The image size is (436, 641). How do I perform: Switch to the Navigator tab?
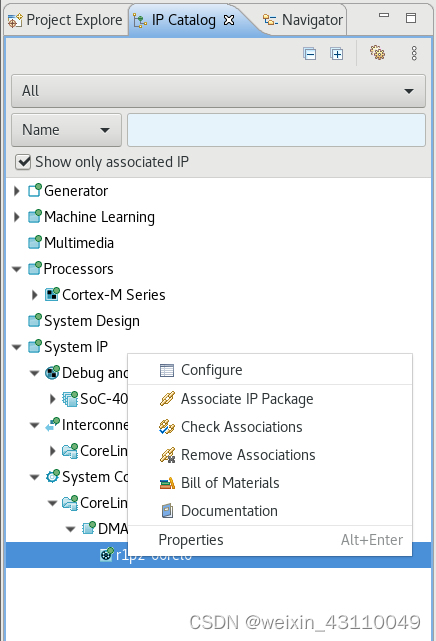[303, 20]
